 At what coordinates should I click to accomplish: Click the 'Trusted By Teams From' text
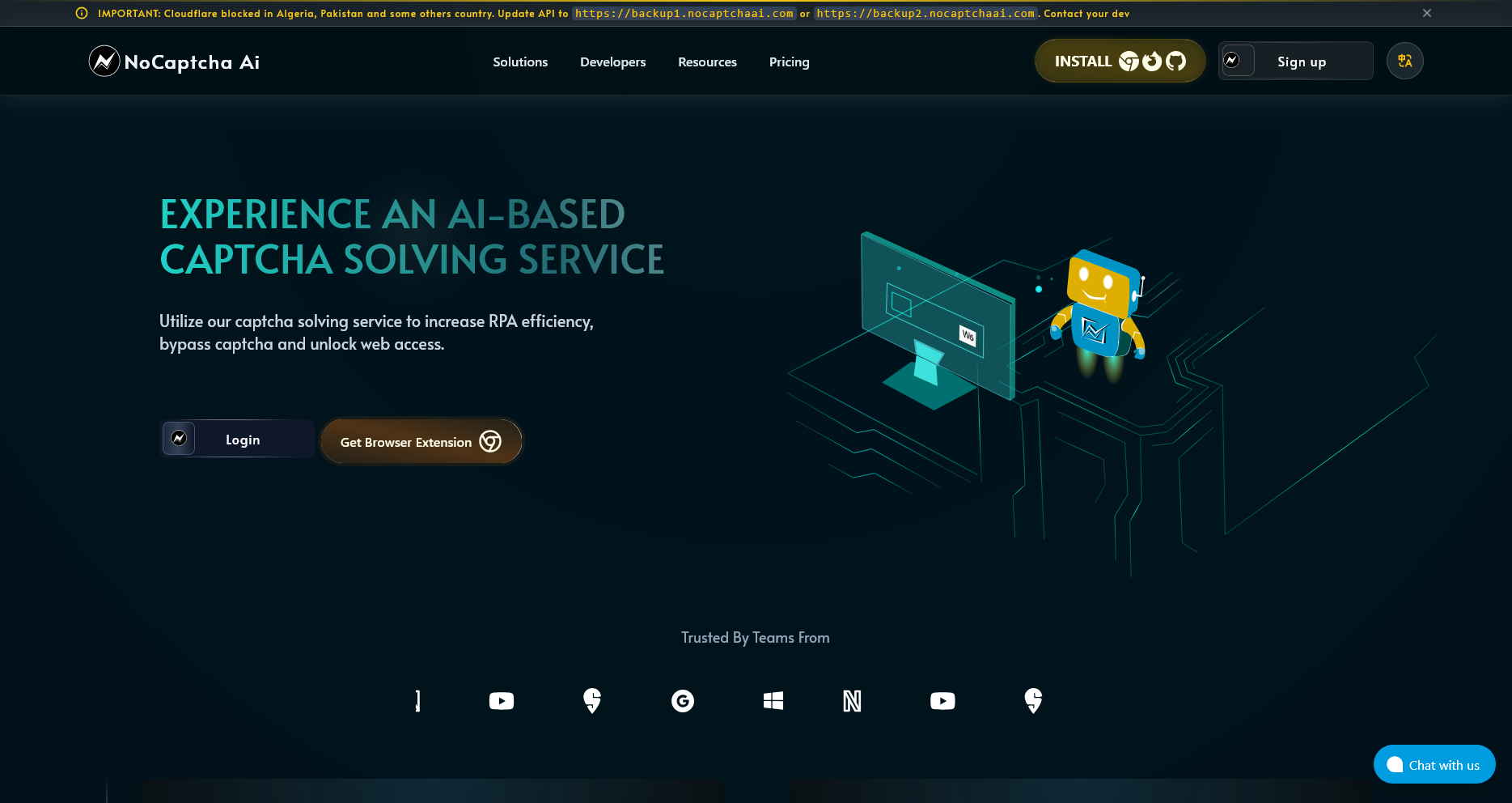click(x=756, y=638)
